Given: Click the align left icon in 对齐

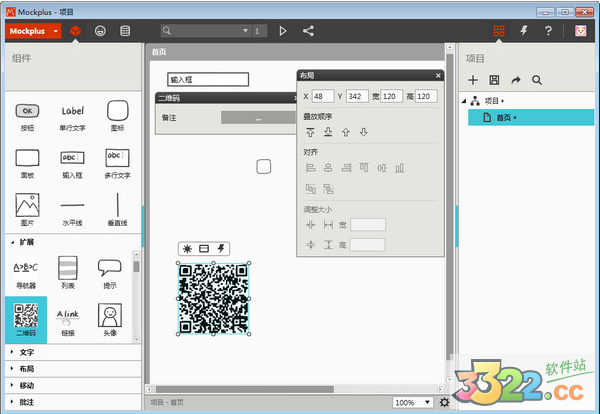Looking at the screenshot, I should point(310,168).
